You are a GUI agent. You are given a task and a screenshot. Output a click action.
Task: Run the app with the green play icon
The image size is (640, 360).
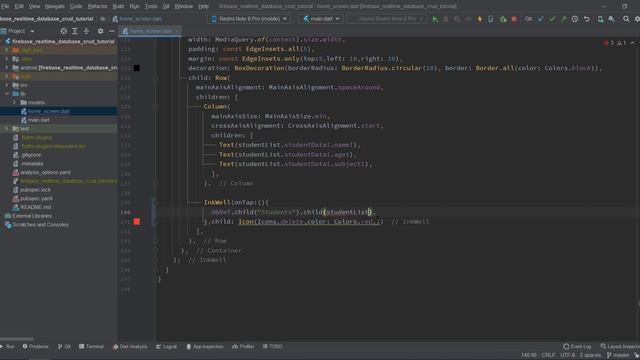435,19
